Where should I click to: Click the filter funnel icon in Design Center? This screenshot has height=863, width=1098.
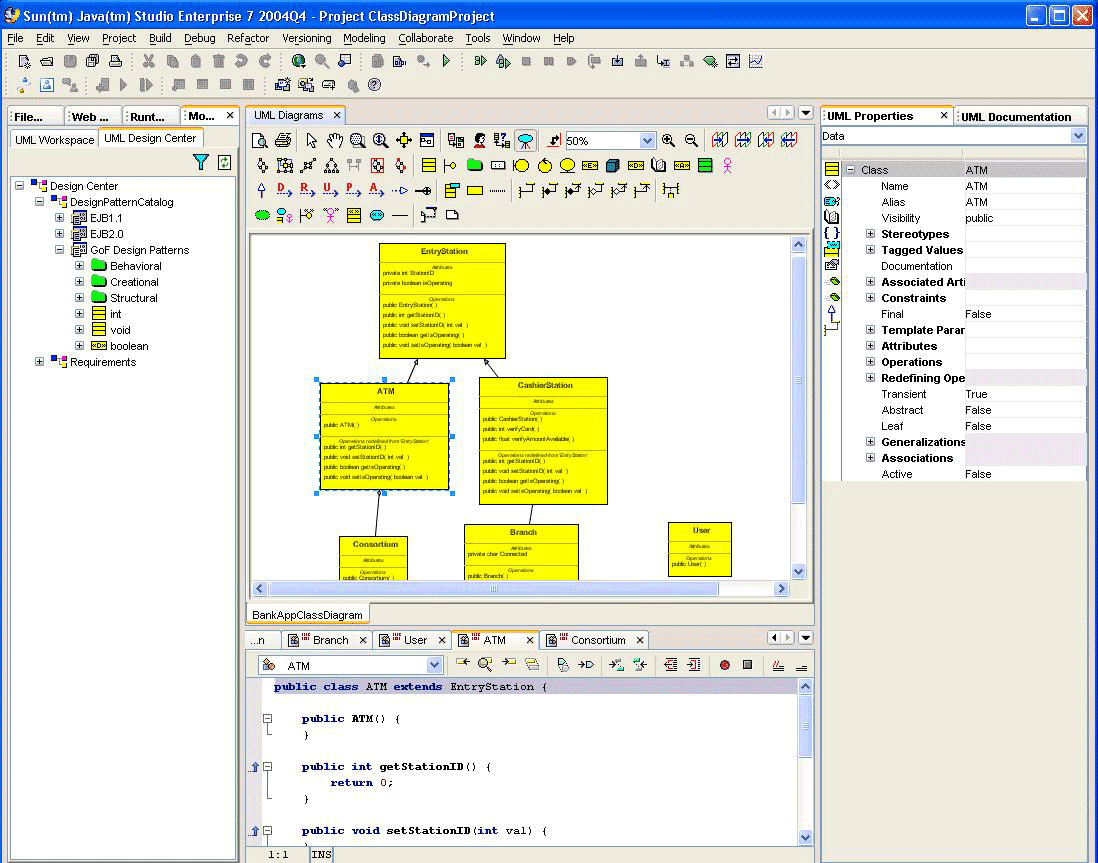tap(201, 163)
